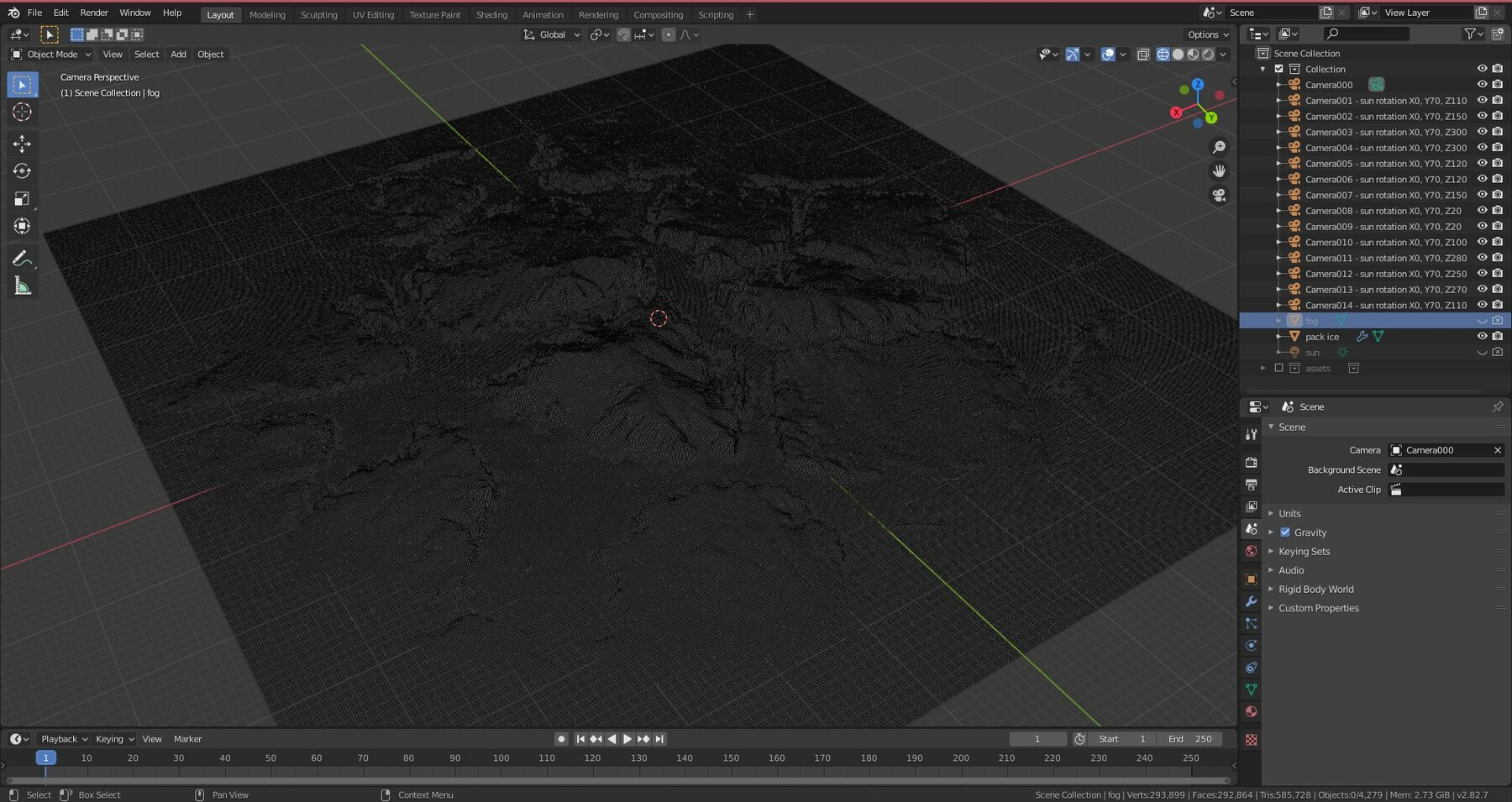Select the Move tool in the viewport toolbar
The height and width of the screenshot is (802, 1512).
point(23,144)
